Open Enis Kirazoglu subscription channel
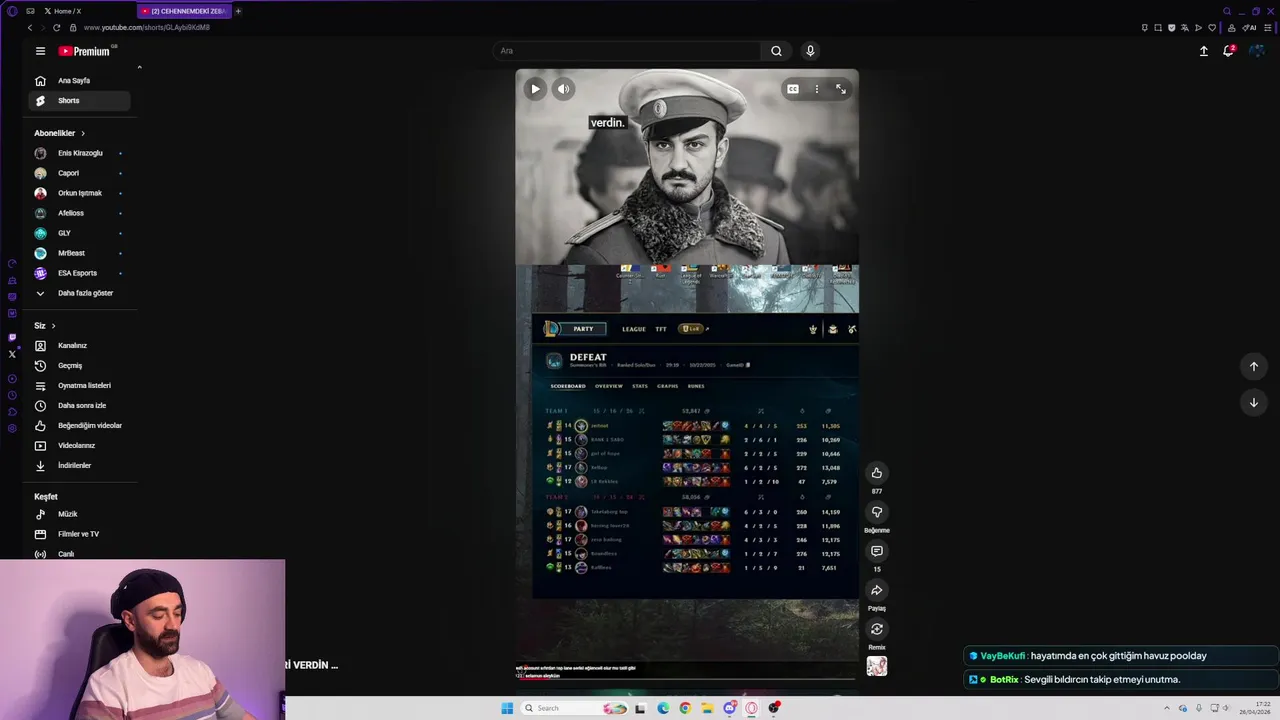 [80, 153]
